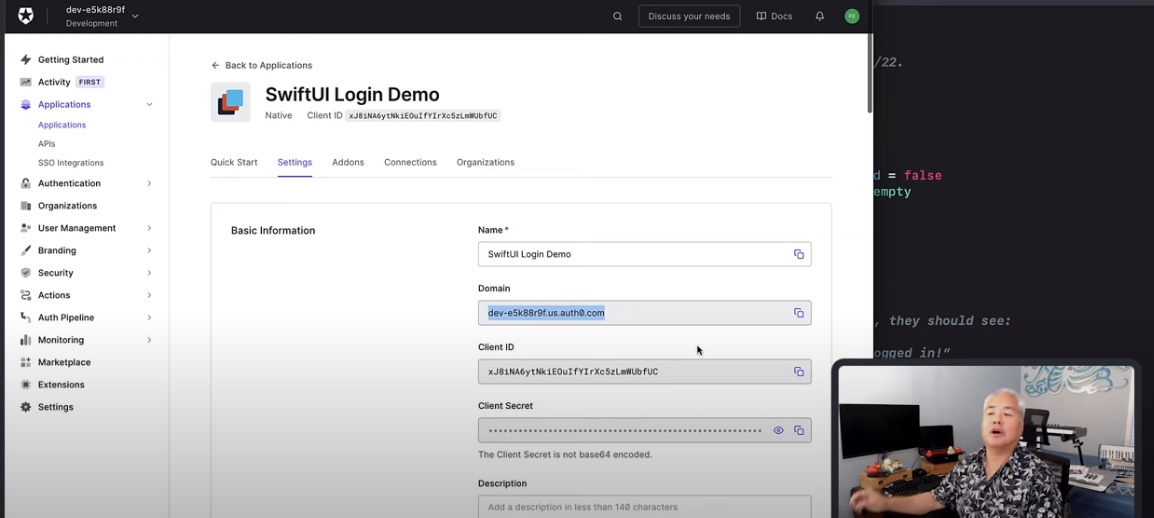Go Back to Applications

[x=262, y=65]
